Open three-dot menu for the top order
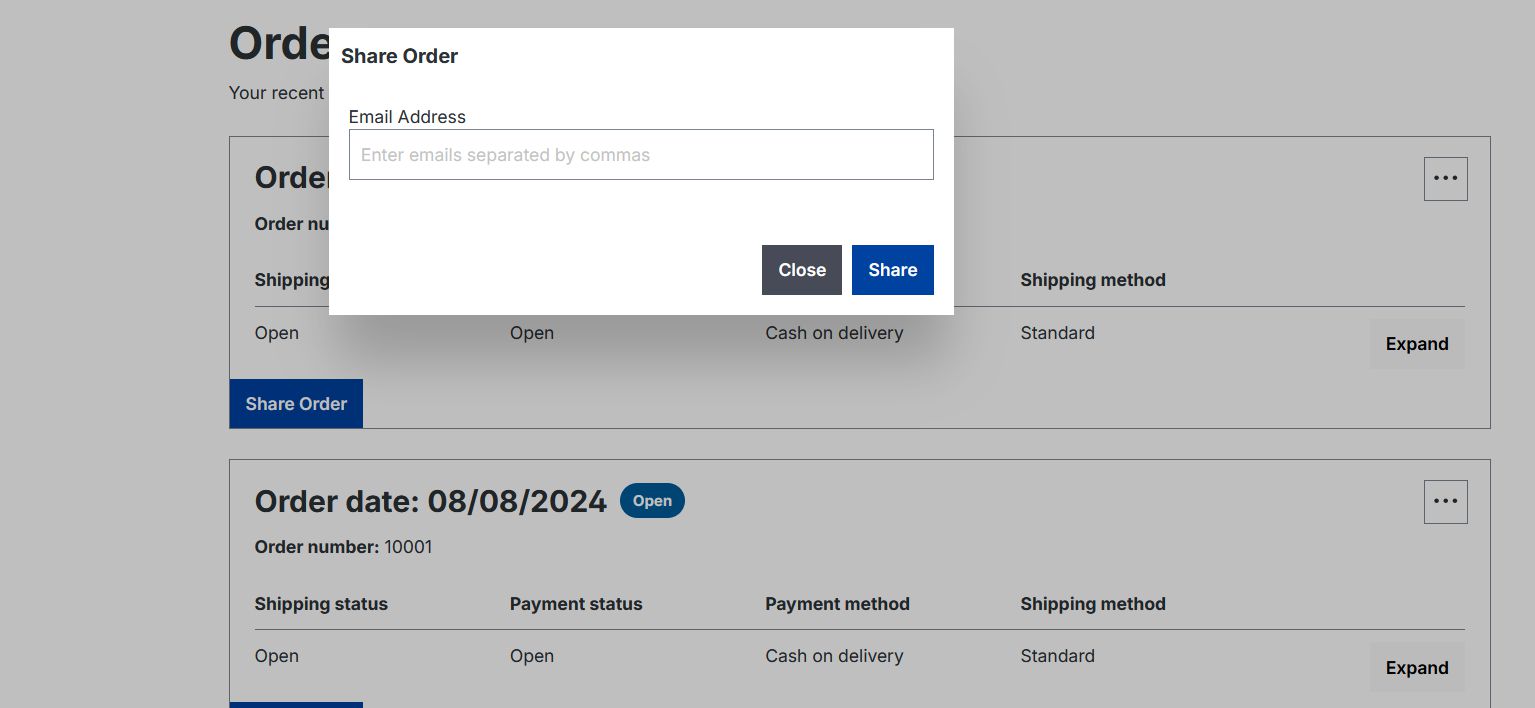1535x708 pixels. tap(1445, 179)
